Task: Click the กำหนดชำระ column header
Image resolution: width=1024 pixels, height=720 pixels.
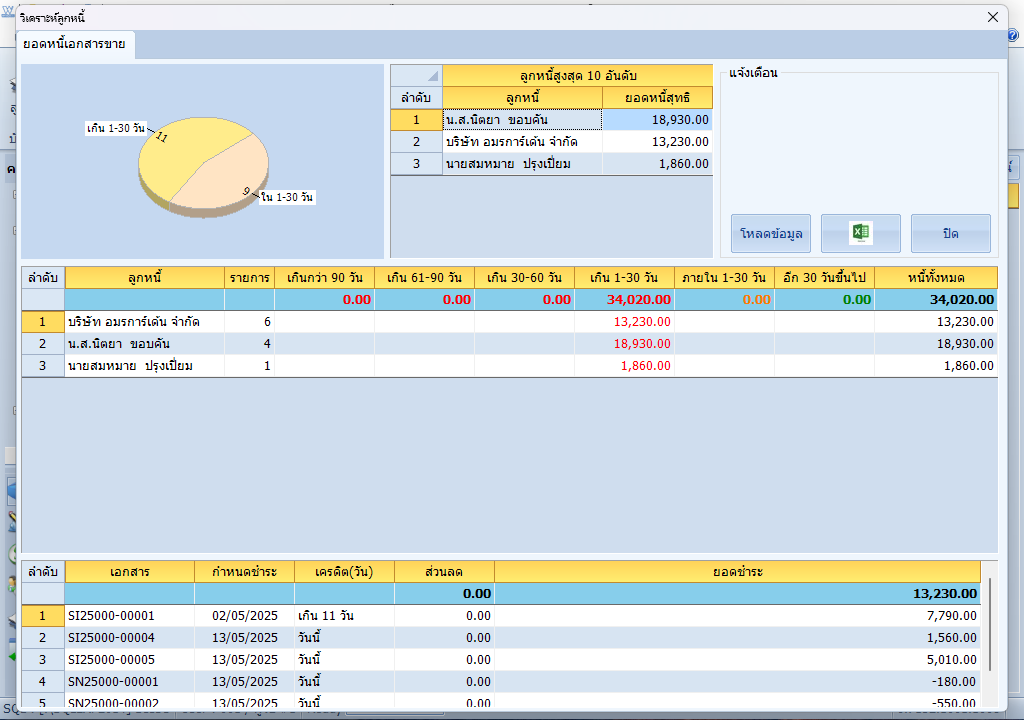Action: 244,572
